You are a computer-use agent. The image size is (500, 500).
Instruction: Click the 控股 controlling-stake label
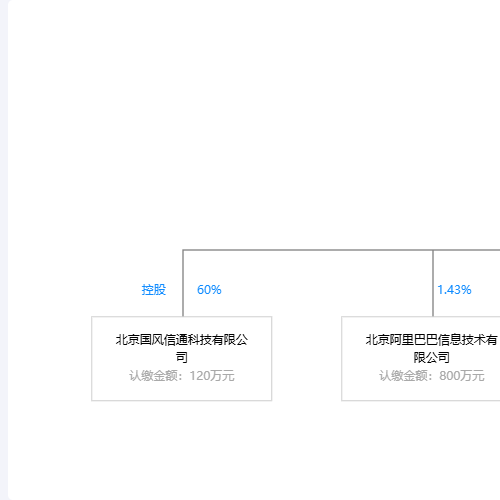[154, 290]
